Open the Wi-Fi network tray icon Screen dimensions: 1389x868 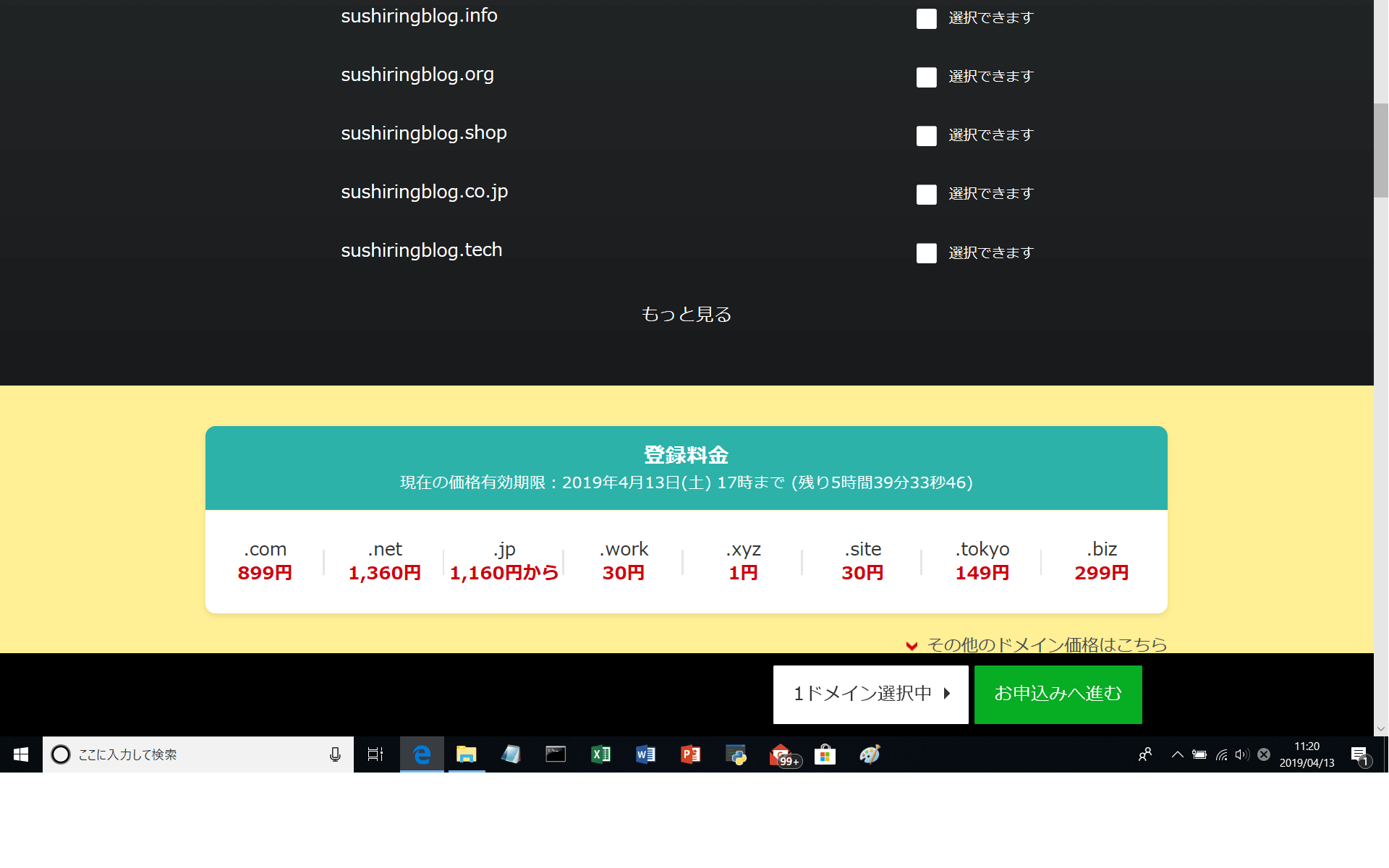[x=1221, y=754]
